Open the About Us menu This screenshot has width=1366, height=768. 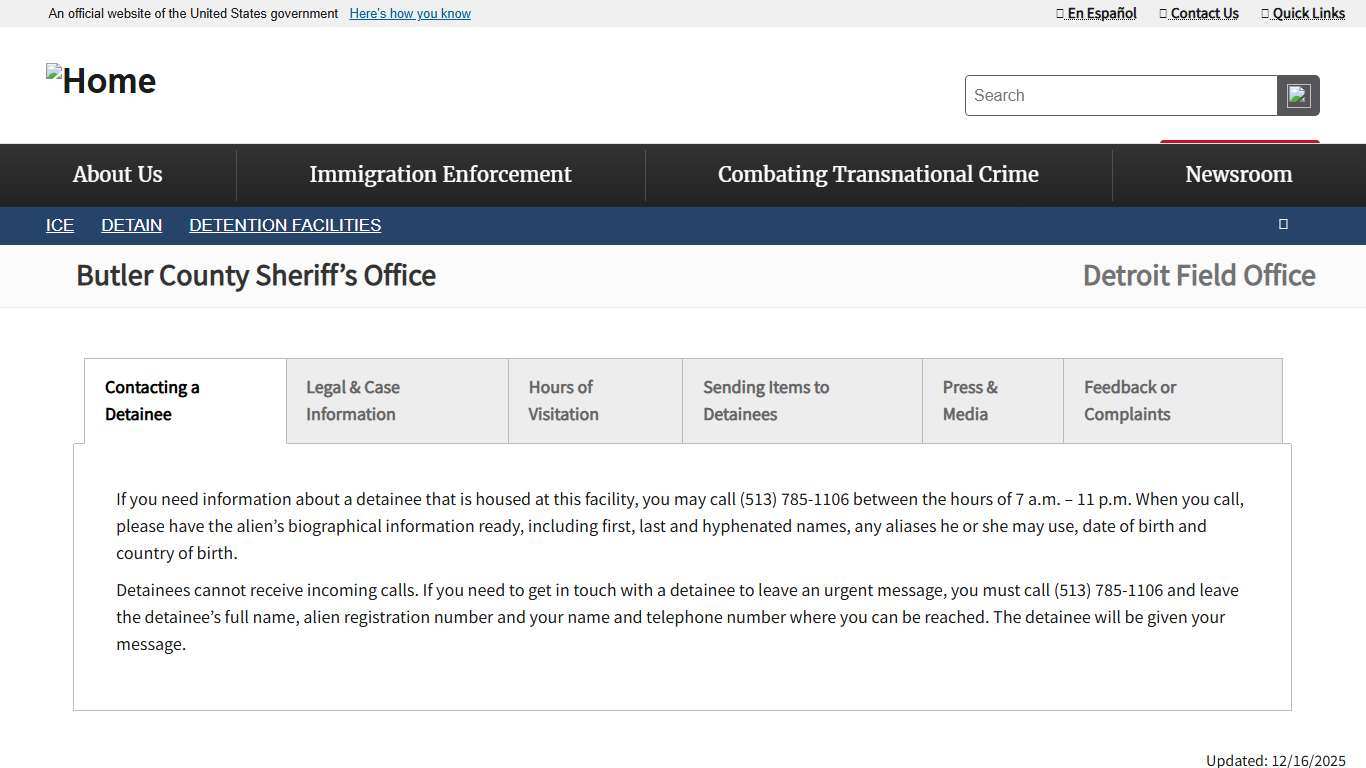pos(117,174)
